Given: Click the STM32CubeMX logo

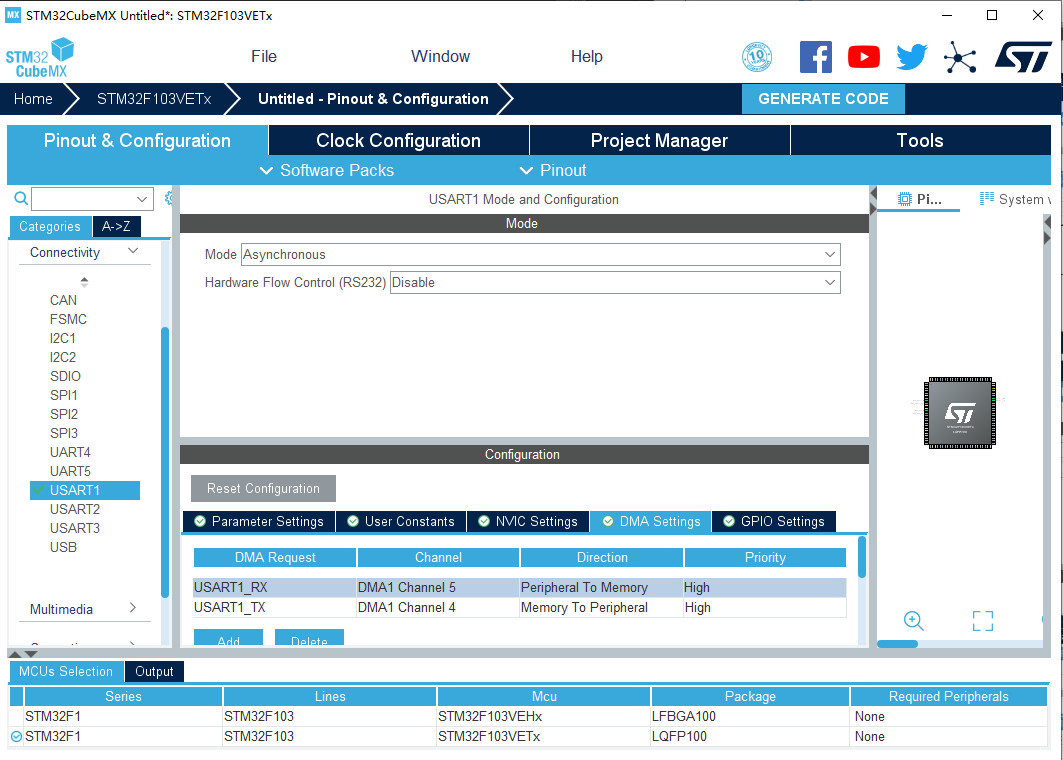Looking at the screenshot, I should [x=40, y=58].
